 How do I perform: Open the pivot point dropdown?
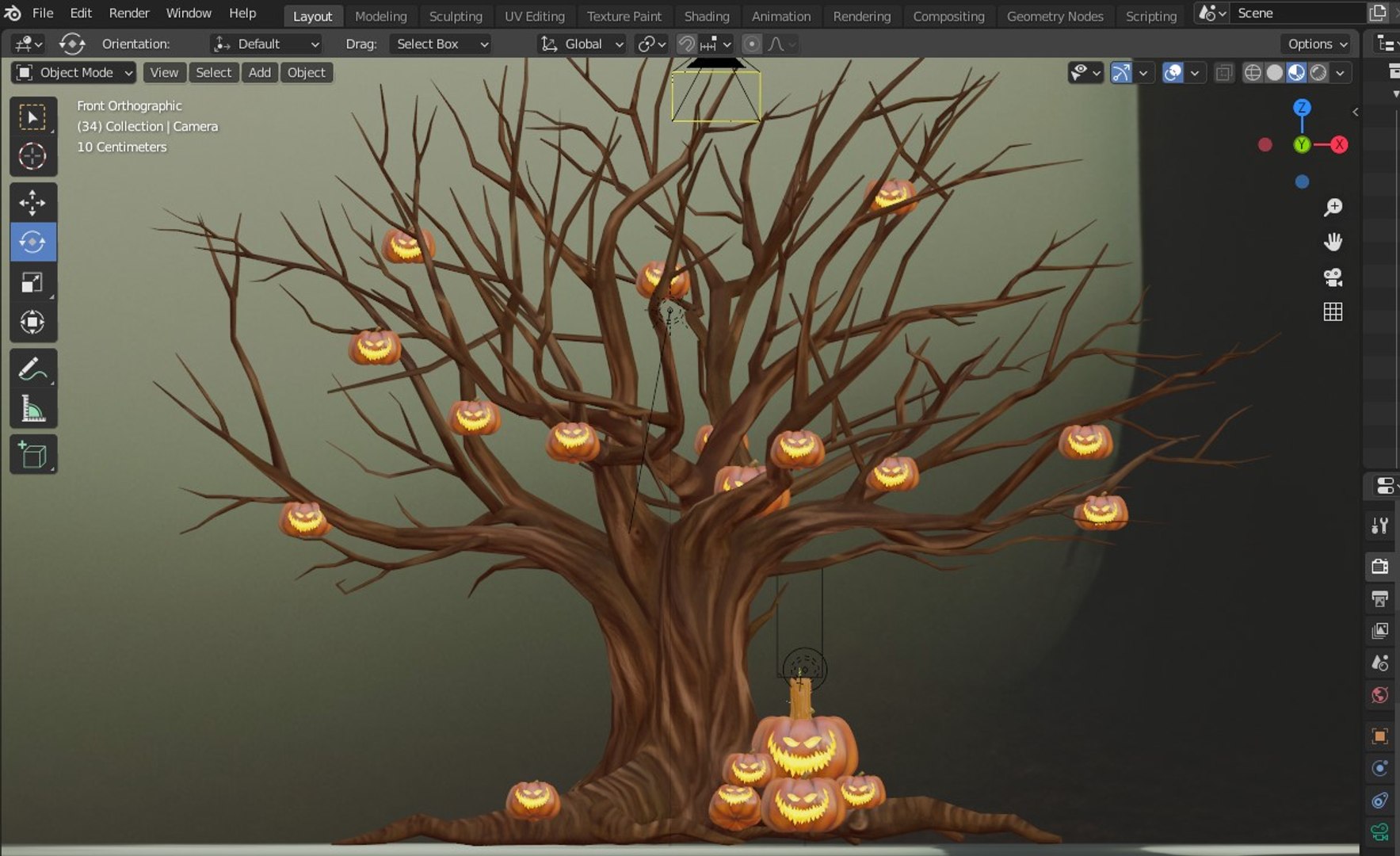click(652, 44)
